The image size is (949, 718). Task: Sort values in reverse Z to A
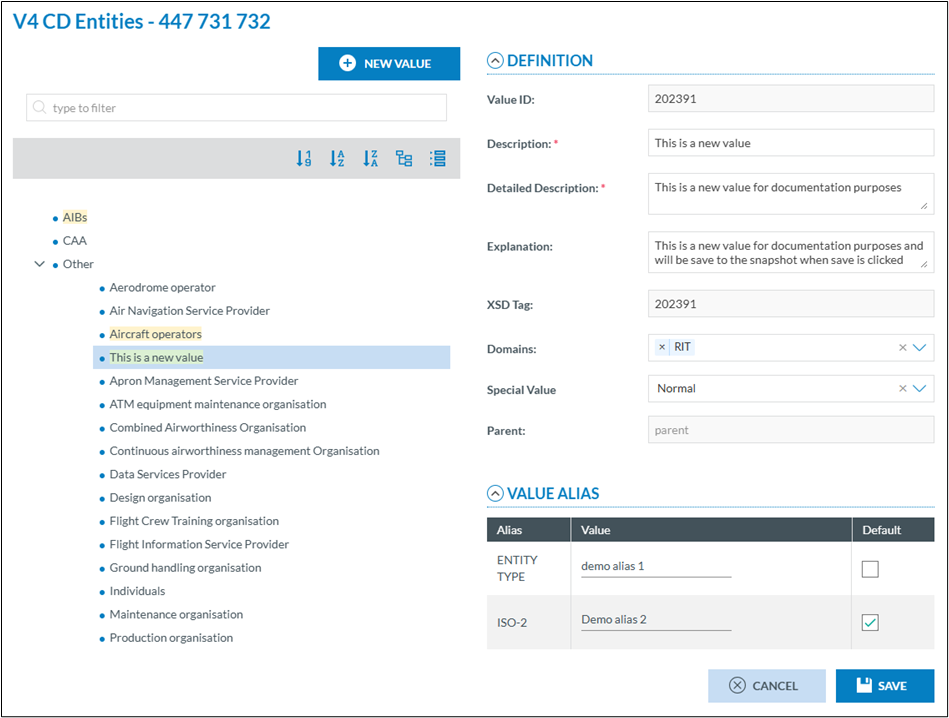[371, 158]
